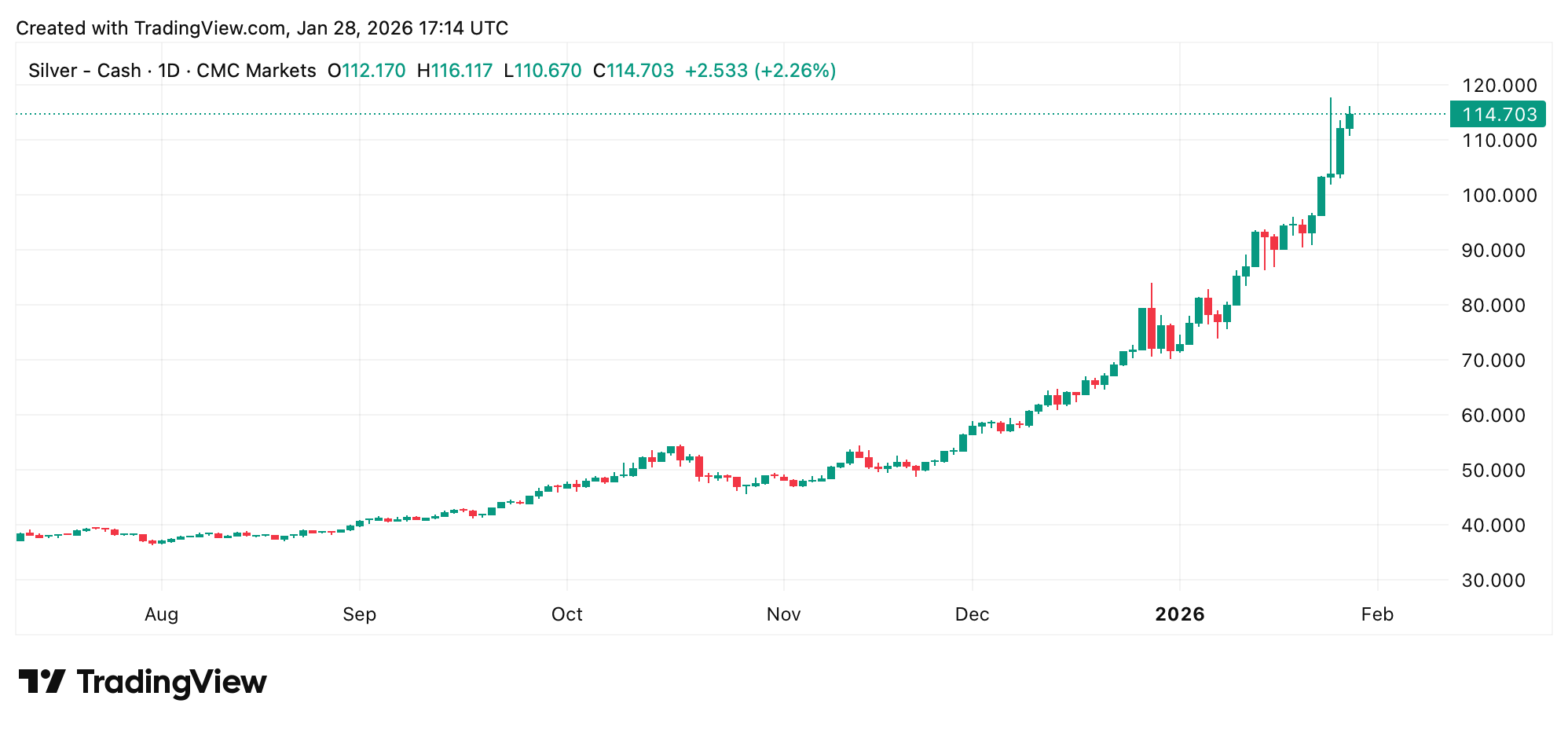Click the green 114.703 current price tag
Viewport: 1568px width, 729px height.
[1498, 115]
